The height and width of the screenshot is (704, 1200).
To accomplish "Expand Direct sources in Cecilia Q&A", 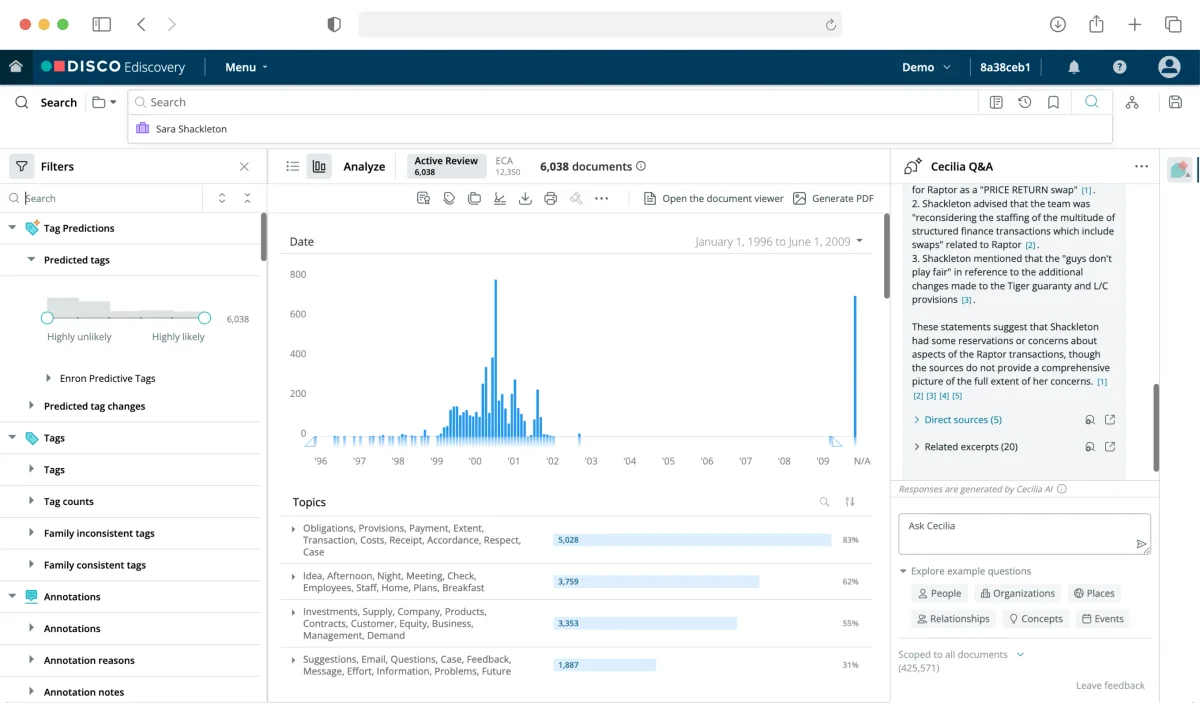I will click(x=959, y=419).
